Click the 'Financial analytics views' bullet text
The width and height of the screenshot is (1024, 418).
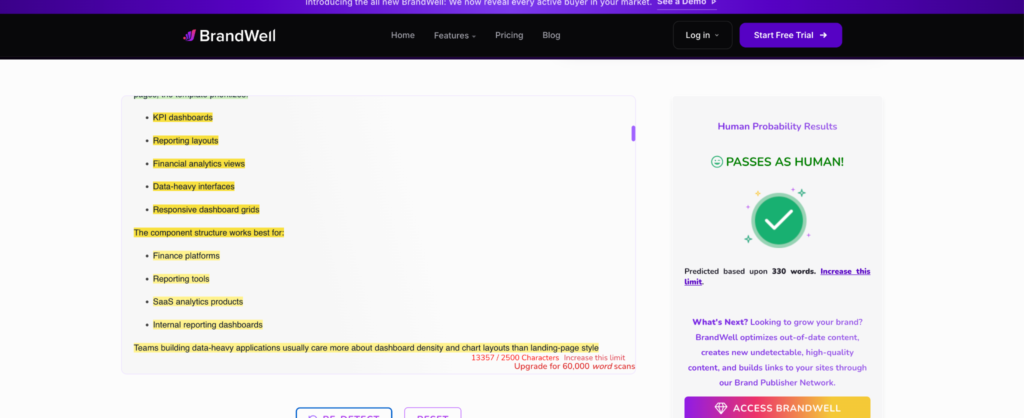point(199,163)
